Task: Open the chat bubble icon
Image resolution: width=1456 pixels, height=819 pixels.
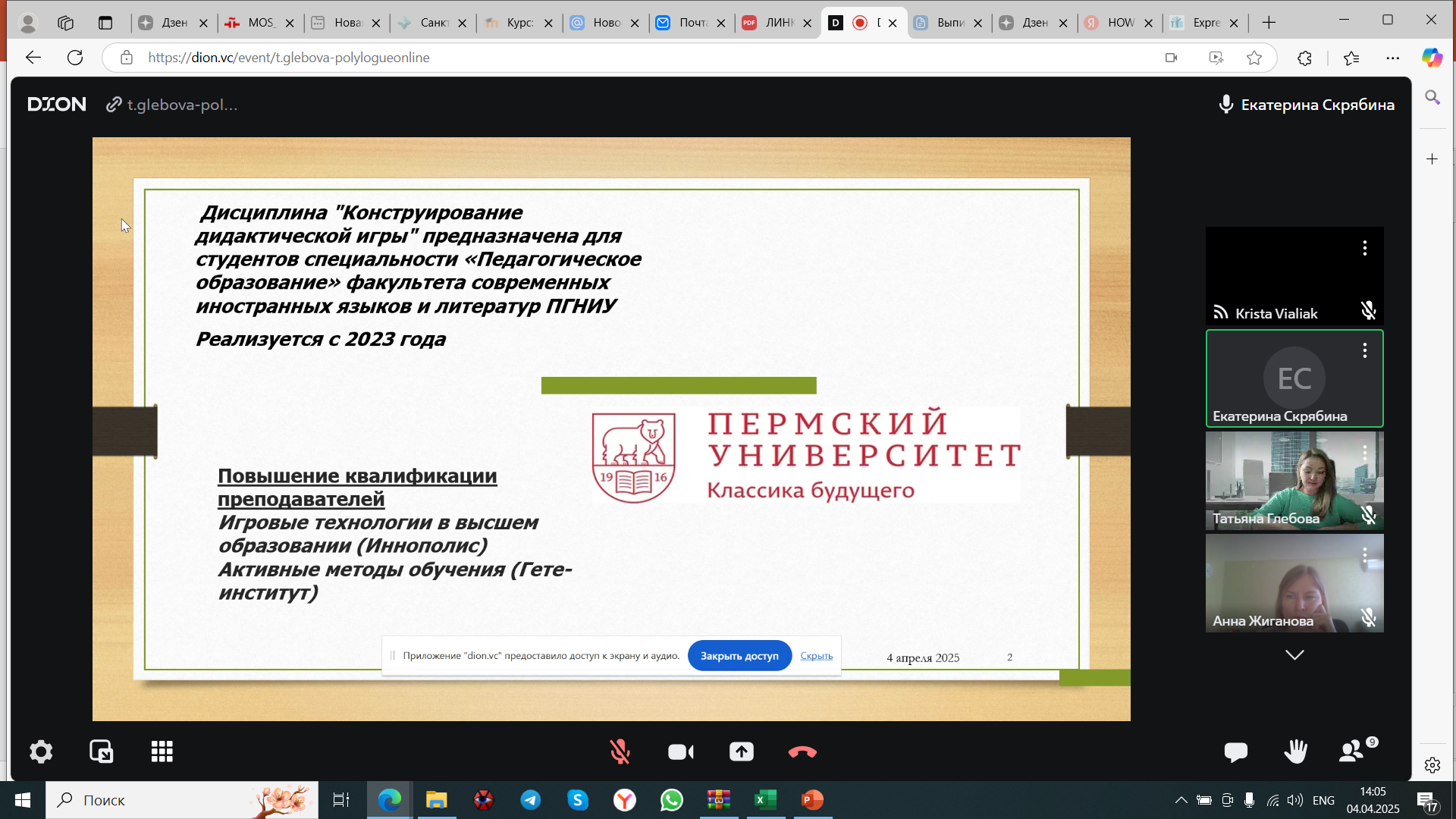Action: 1235,752
